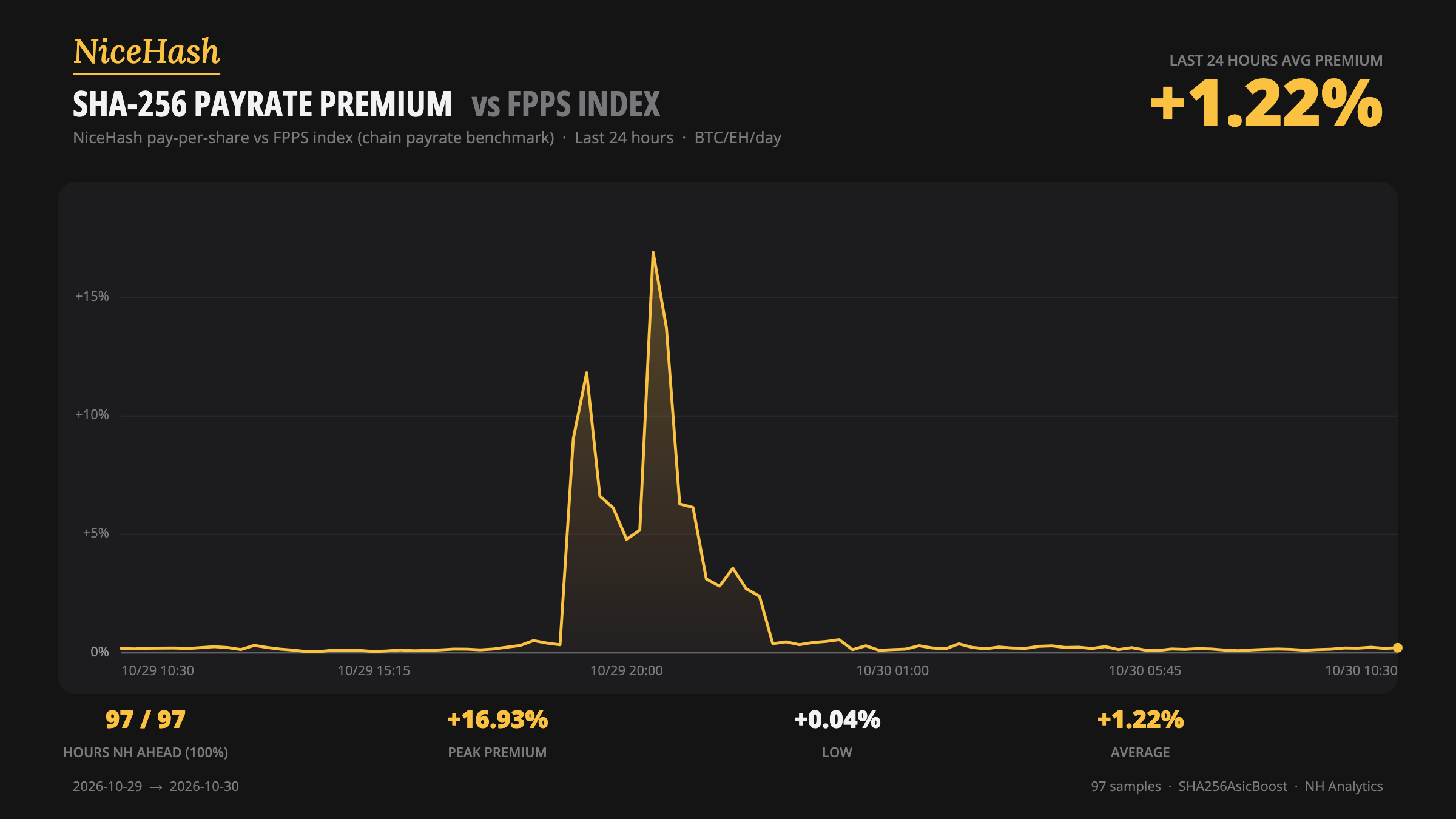Click the 'HOURS NH AHEAD (100%)' label
The image size is (1456, 819).
(x=146, y=753)
